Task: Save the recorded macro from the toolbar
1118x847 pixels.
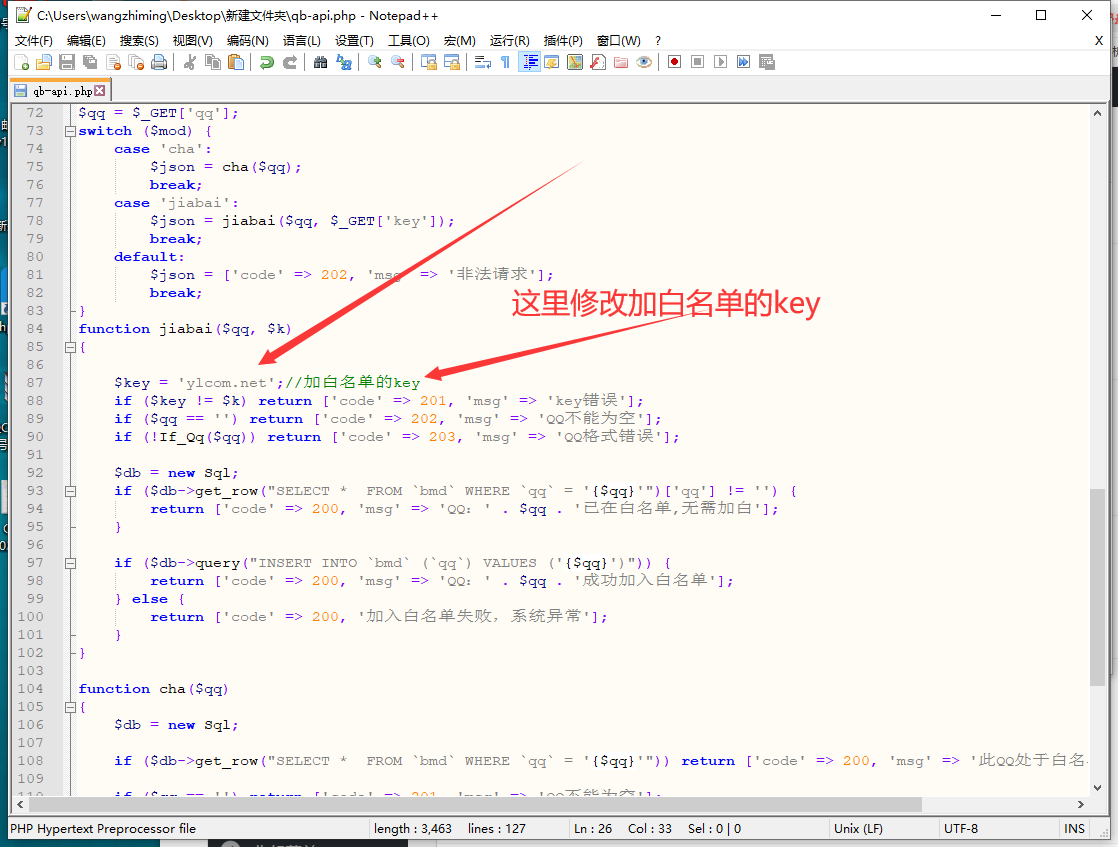Action: (x=767, y=63)
